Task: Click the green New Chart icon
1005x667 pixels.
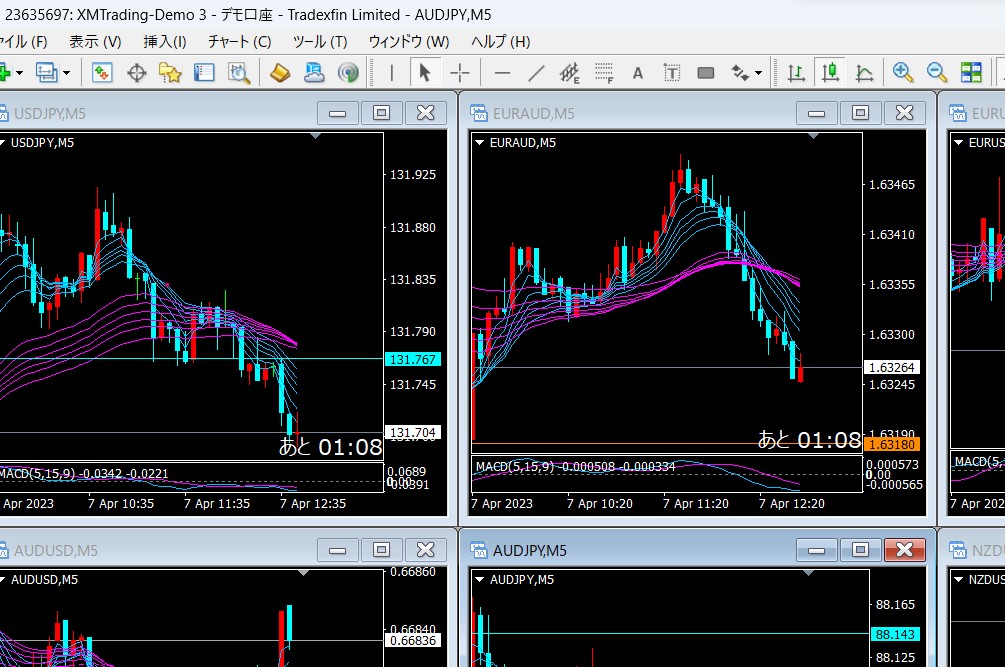Action: click(4, 72)
